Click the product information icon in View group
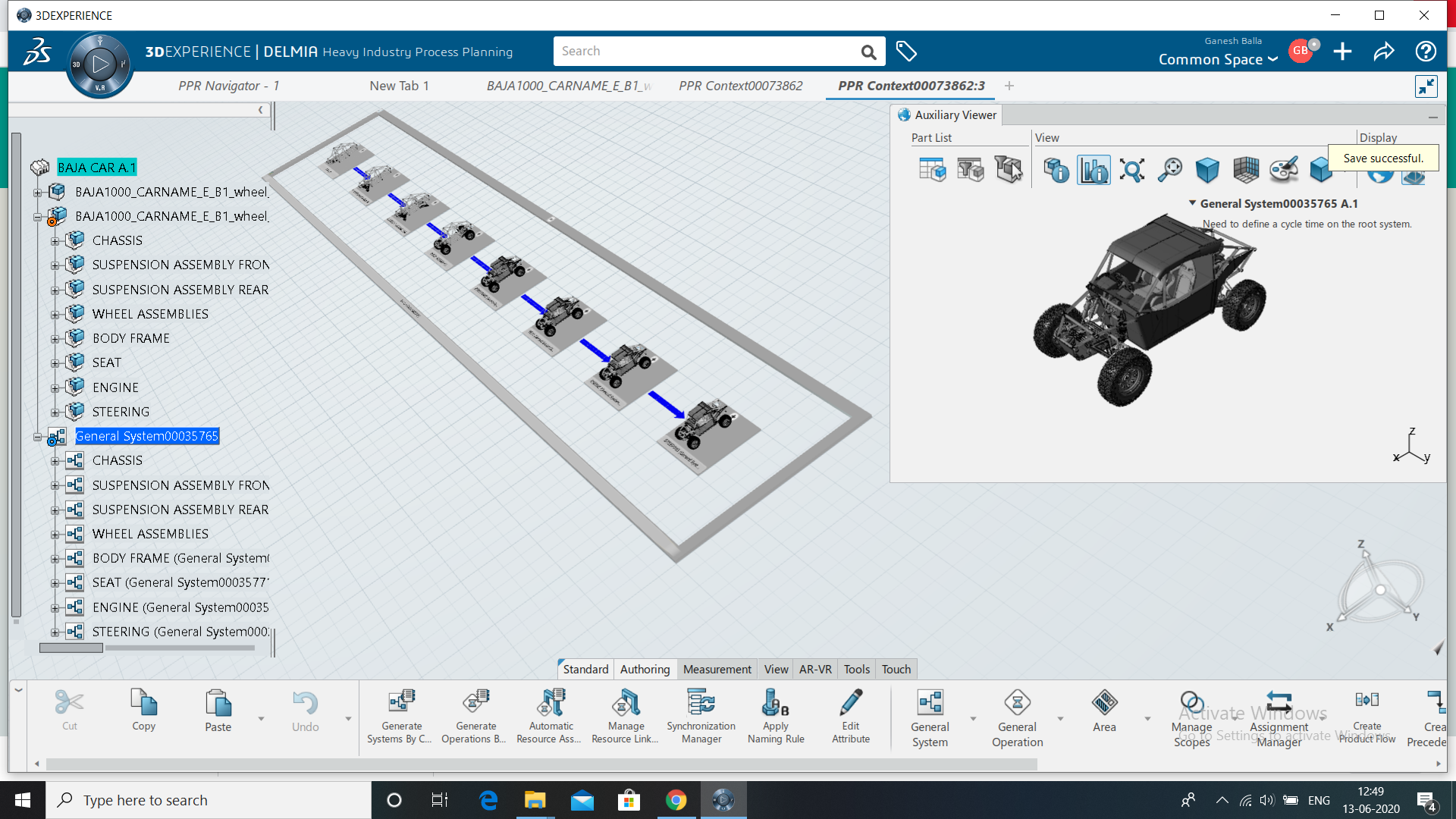Screen dimensions: 1456x819 pos(1056,170)
